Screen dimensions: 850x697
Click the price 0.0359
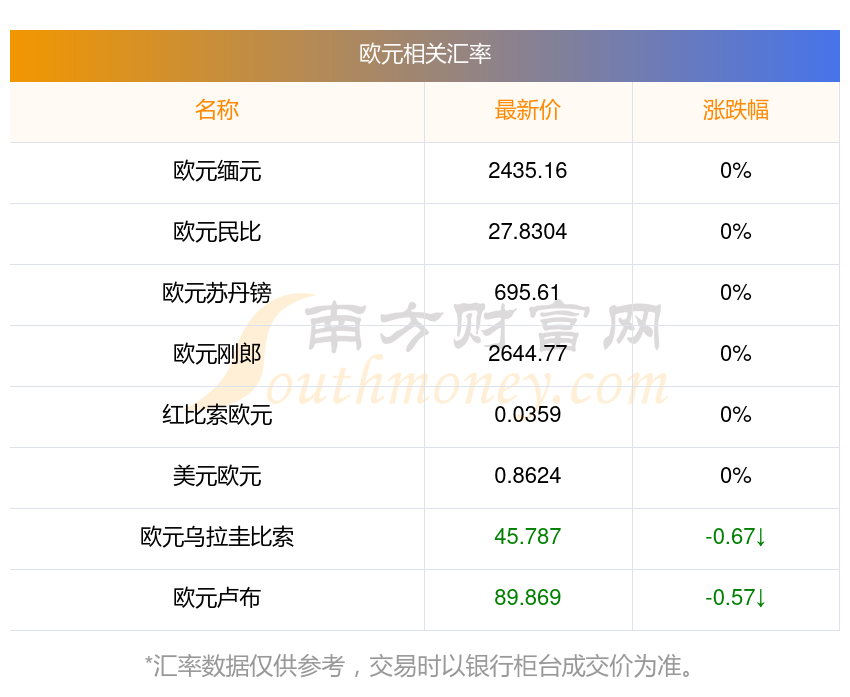point(527,415)
